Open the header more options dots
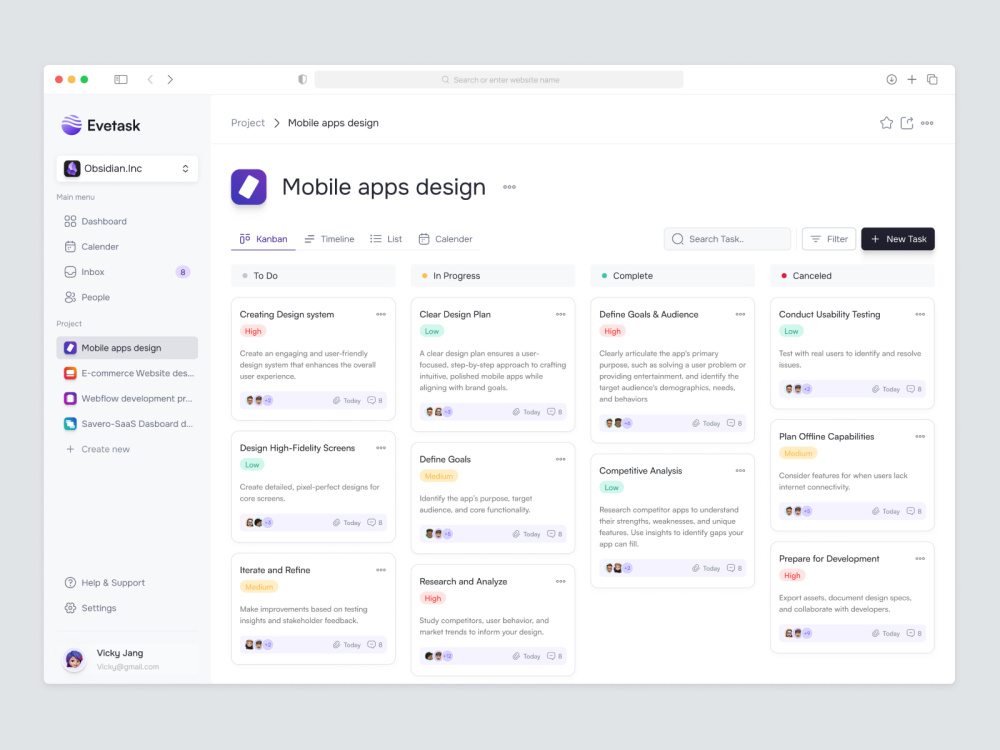The height and width of the screenshot is (750, 1000). click(x=927, y=123)
